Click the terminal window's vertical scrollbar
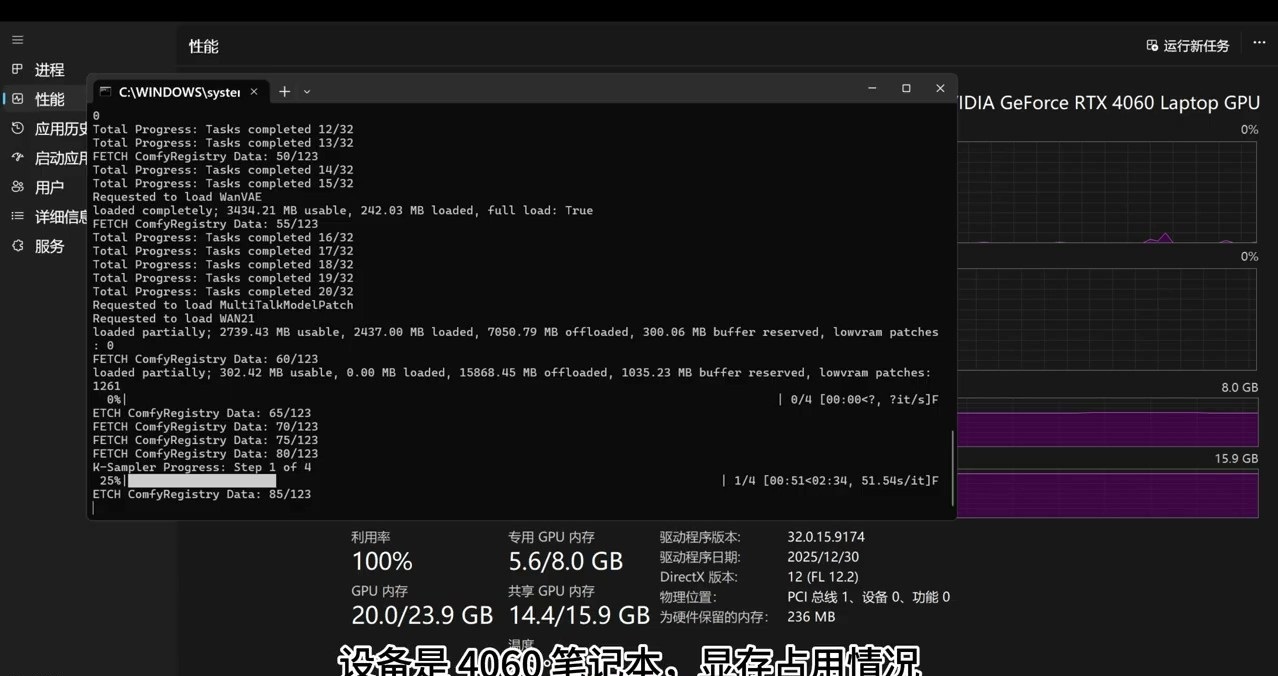This screenshot has width=1278, height=676. [x=952, y=467]
